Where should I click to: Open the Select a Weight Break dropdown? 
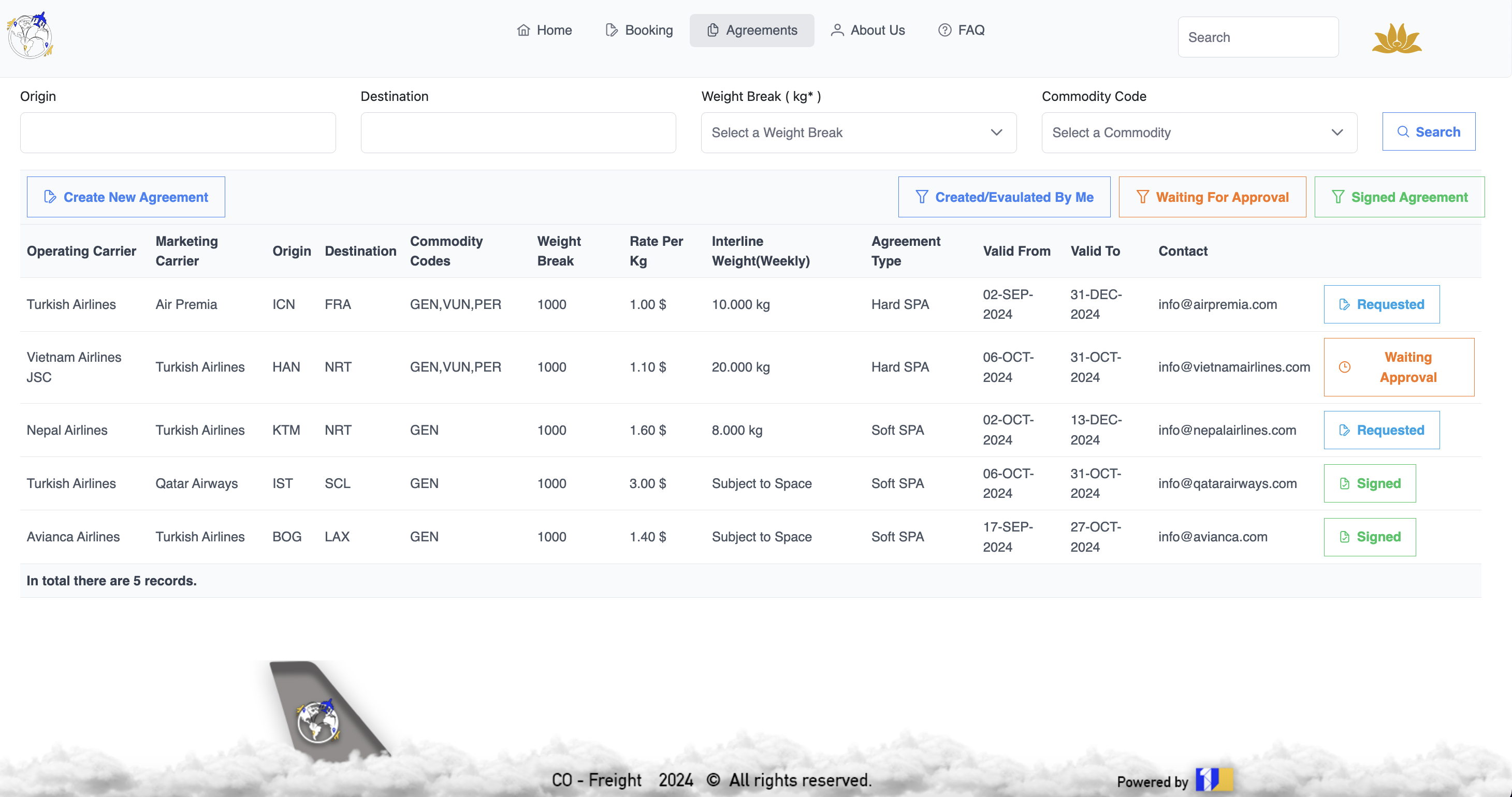tap(858, 132)
